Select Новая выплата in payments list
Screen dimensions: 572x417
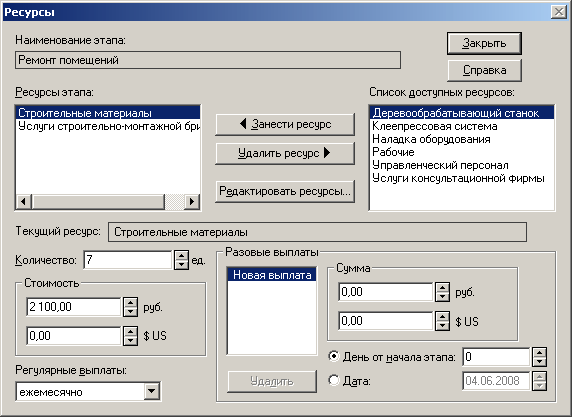[272, 275]
